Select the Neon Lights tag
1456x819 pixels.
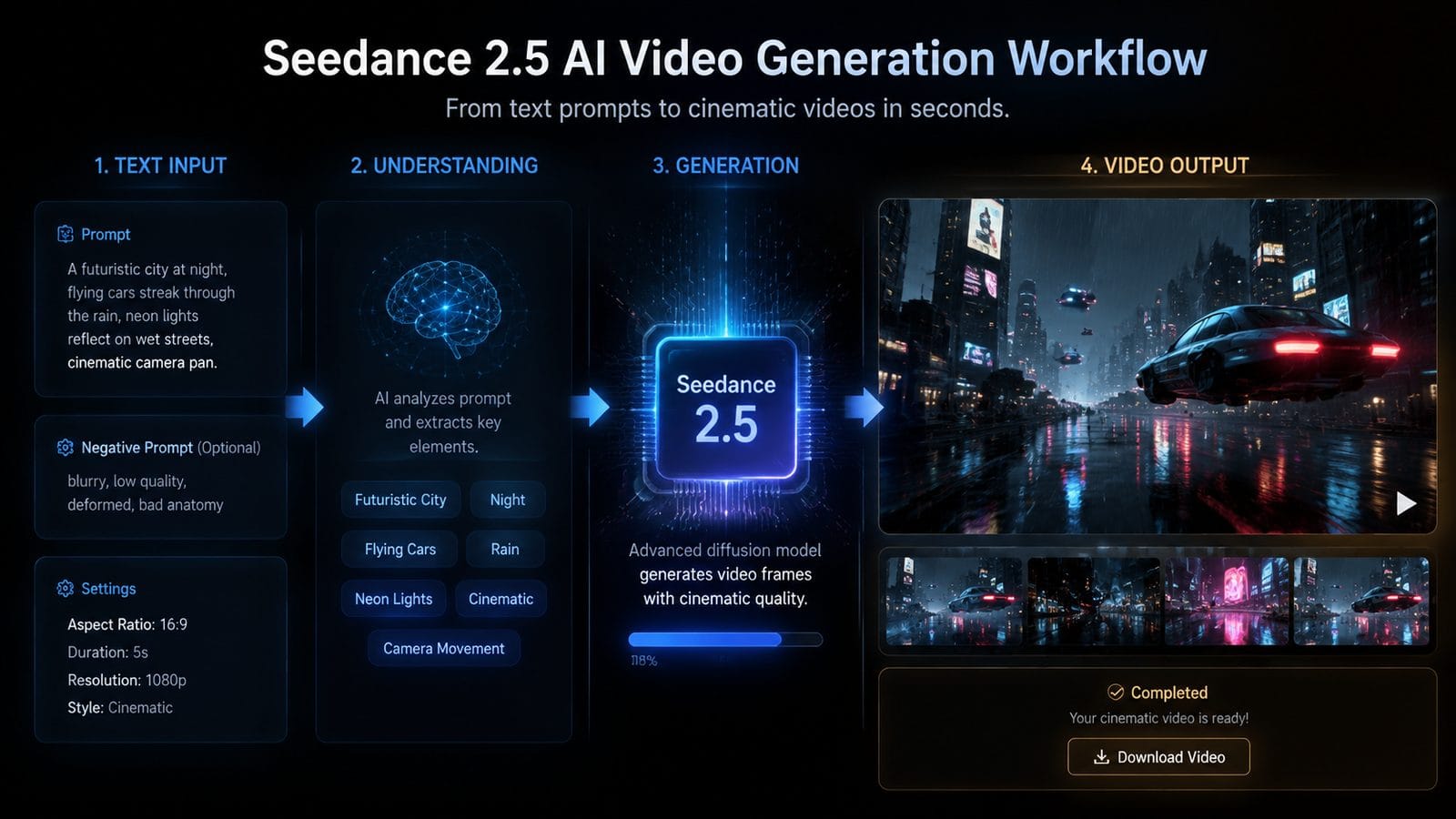393,599
